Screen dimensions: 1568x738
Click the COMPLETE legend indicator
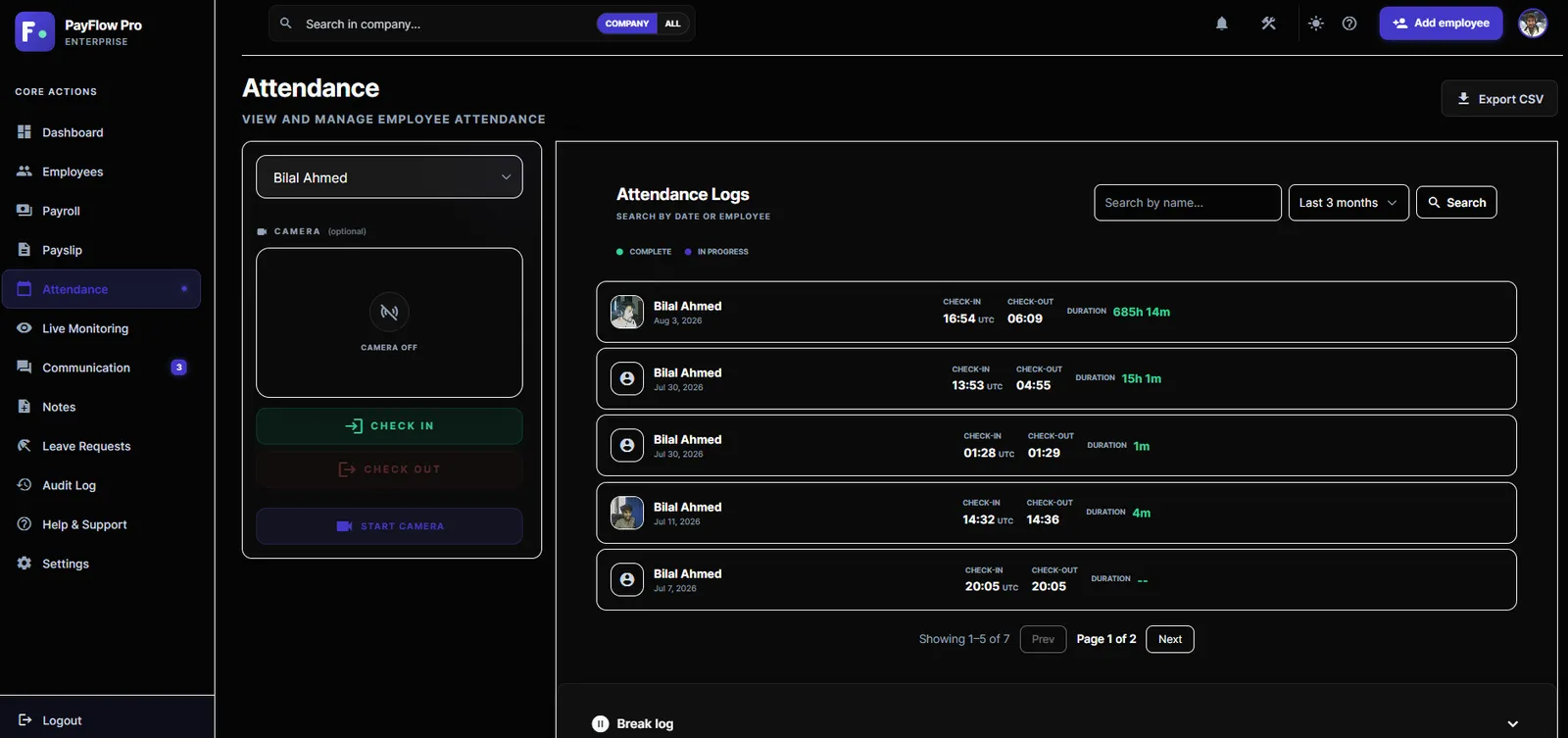[644, 252]
